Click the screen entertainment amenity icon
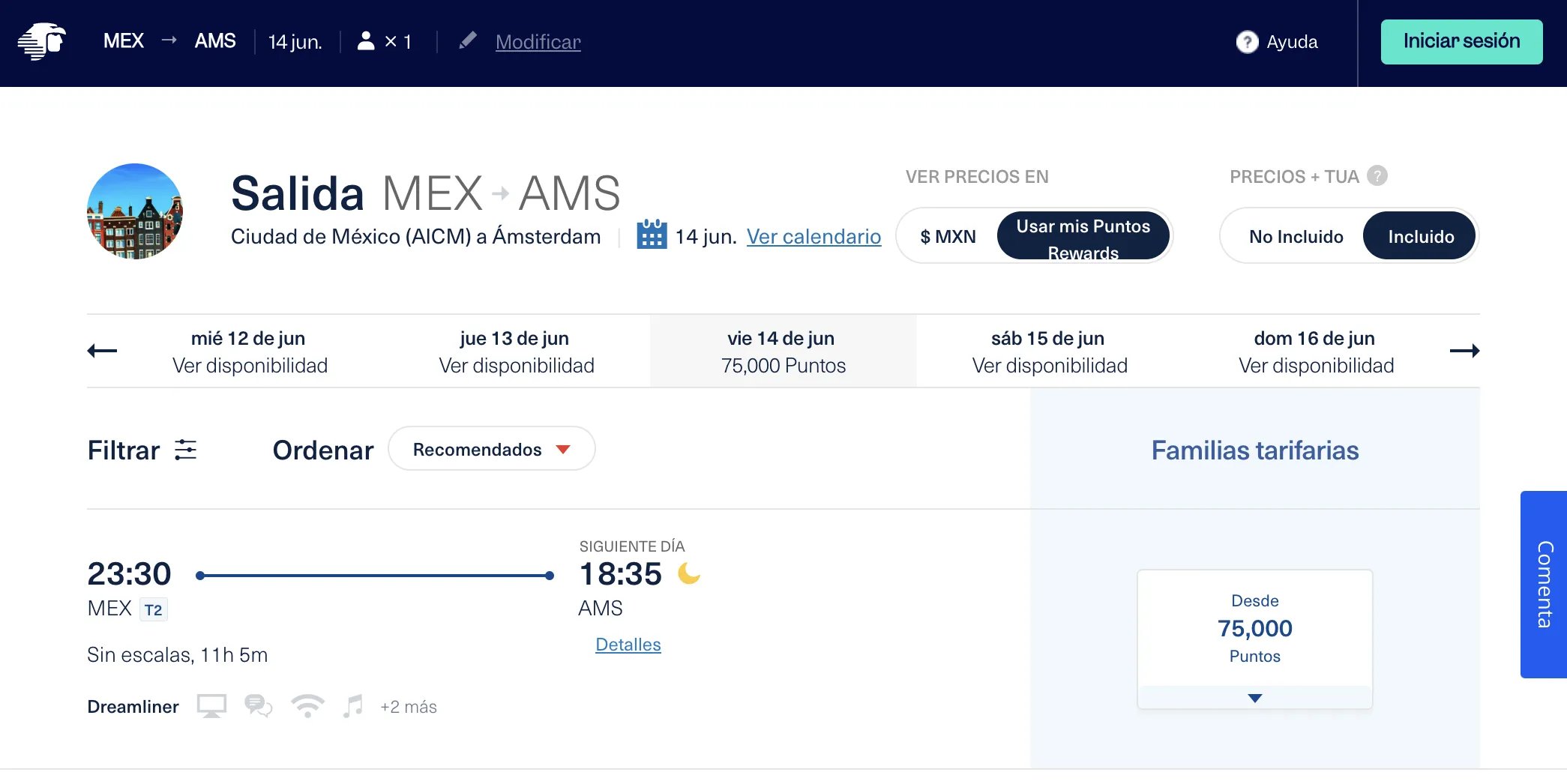The height and width of the screenshot is (784, 1567). coord(211,706)
